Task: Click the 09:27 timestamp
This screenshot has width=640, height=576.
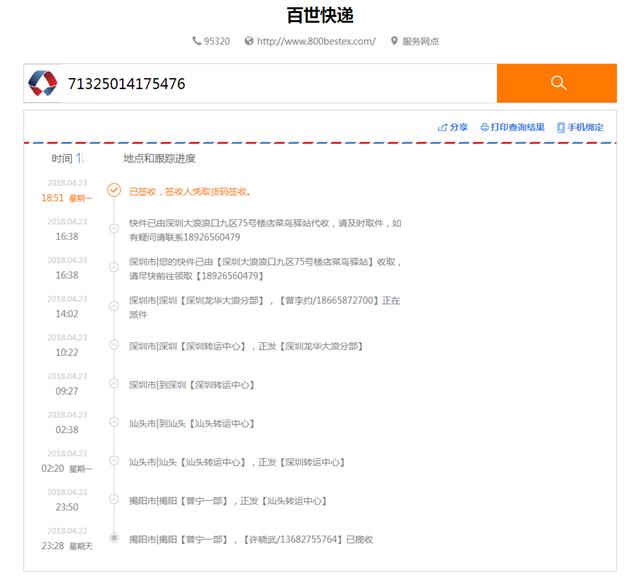Action: [67, 391]
